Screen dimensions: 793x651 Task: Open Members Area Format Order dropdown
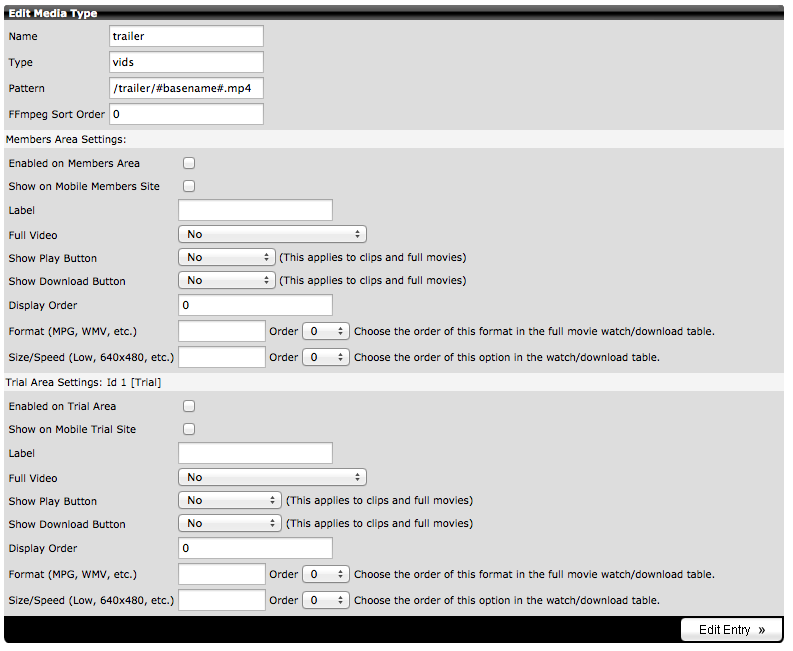(x=326, y=332)
